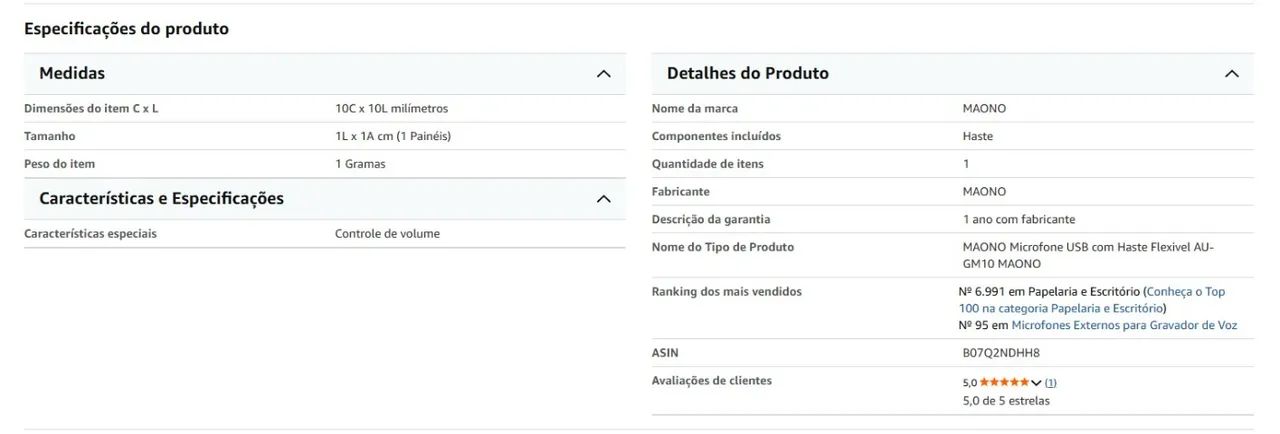
Task: Collapse the Detalhes do Produto chevron
Action: point(1231,74)
